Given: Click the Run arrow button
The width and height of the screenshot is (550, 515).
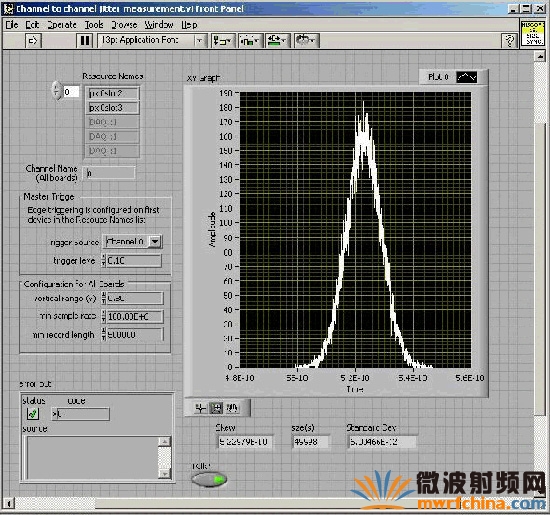Looking at the screenshot, I should (x=34, y=41).
